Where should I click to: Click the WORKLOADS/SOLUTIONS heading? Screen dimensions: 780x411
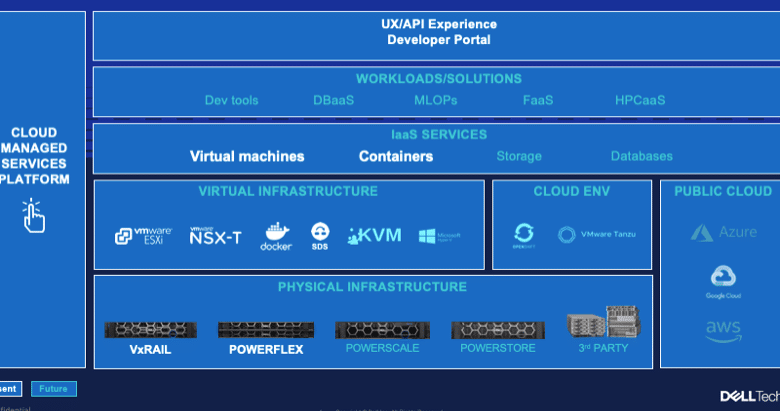(x=439, y=79)
